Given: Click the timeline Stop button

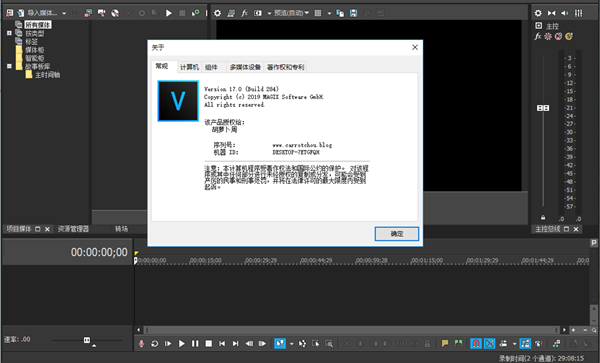Looking at the screenshot, I should click(x=209, y=343).
